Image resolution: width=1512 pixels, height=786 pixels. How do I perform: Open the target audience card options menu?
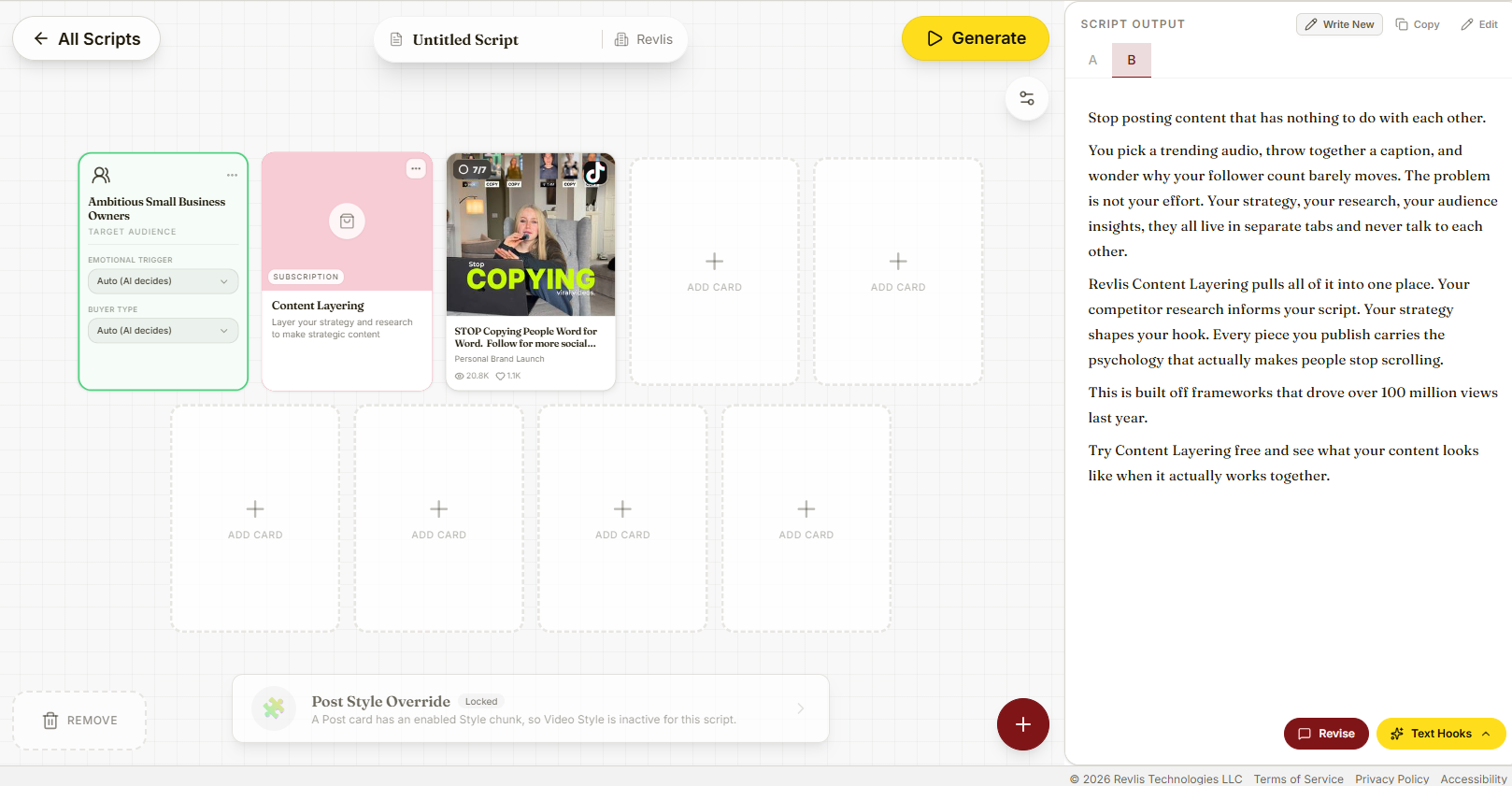(232, 175)
